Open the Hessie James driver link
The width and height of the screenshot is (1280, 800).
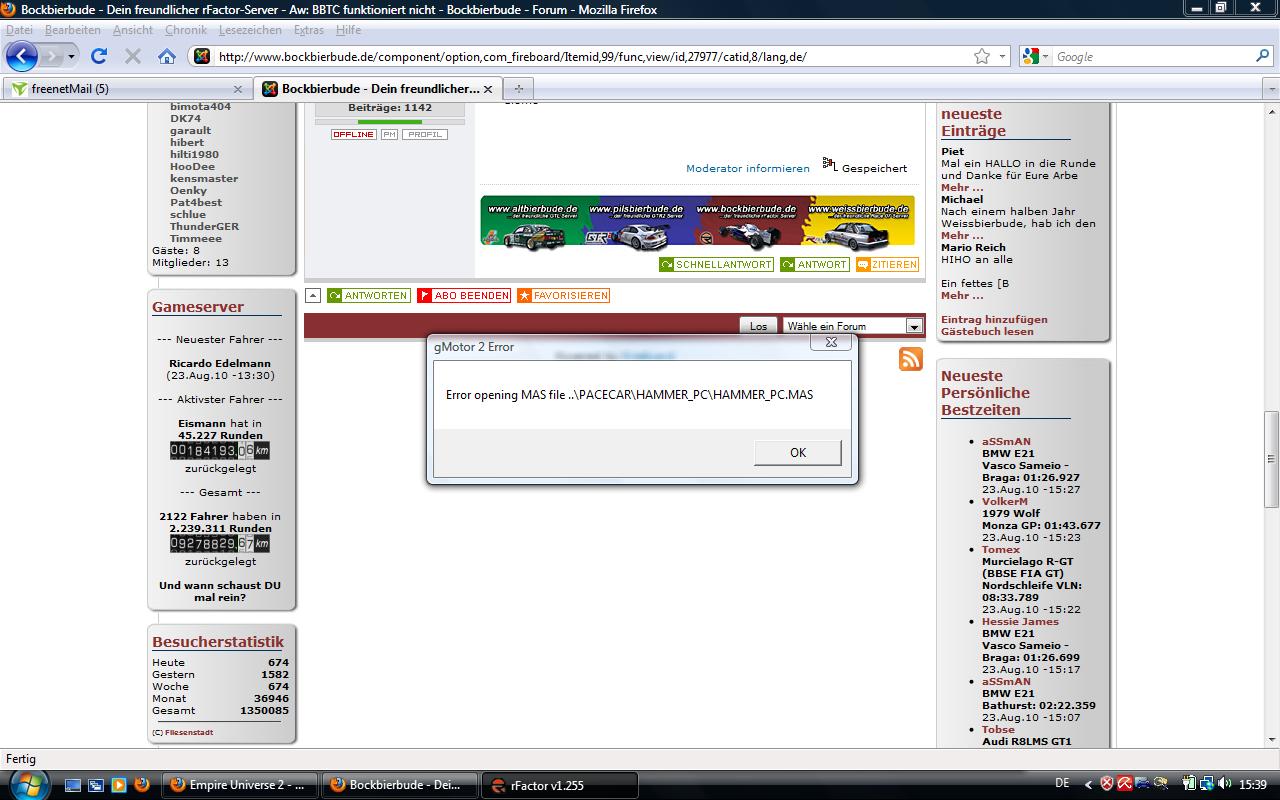1020,622
